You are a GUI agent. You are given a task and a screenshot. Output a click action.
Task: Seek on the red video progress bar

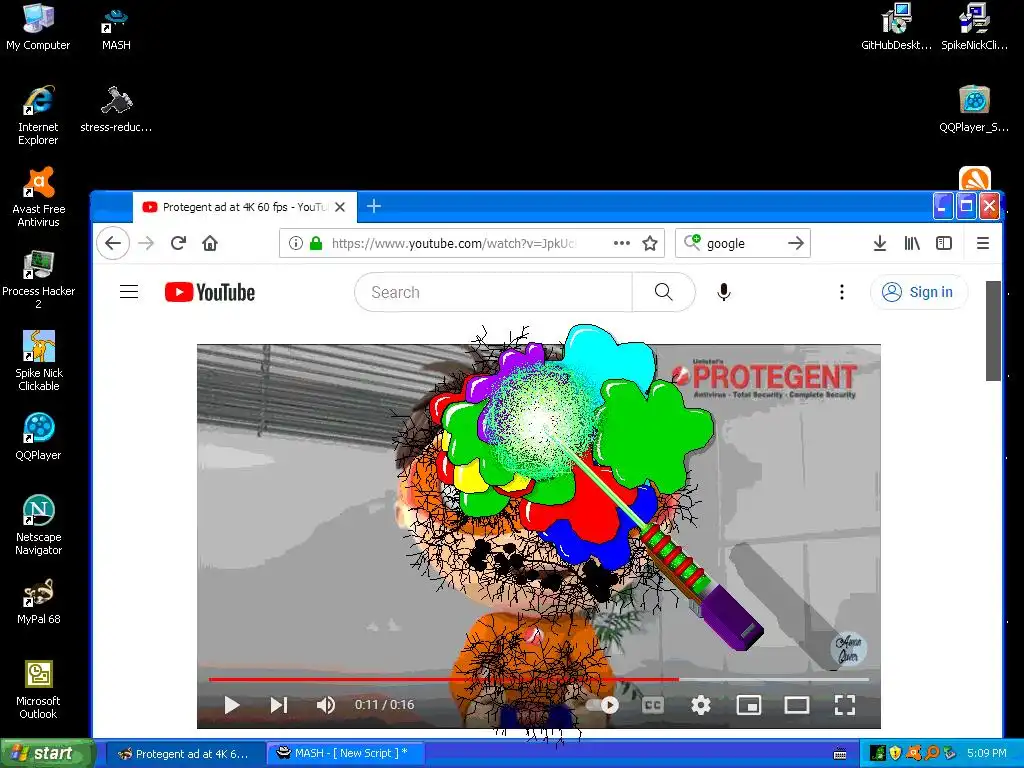click(x=443, y=680)
